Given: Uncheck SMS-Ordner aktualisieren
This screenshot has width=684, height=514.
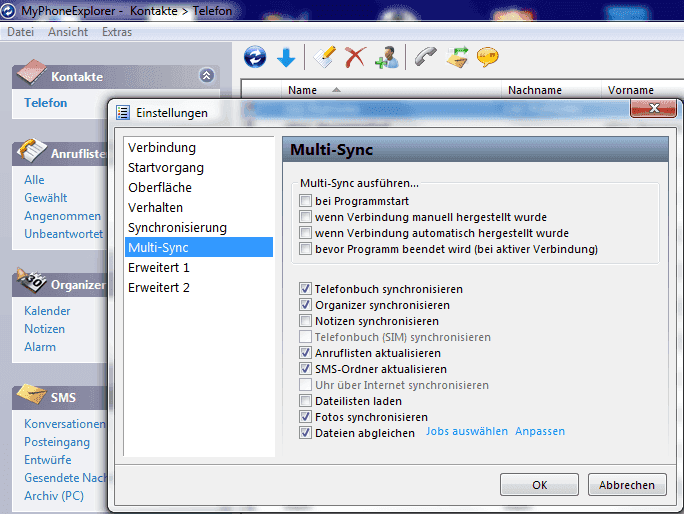Looking at the screenshot, I should [x=305, y=369].
